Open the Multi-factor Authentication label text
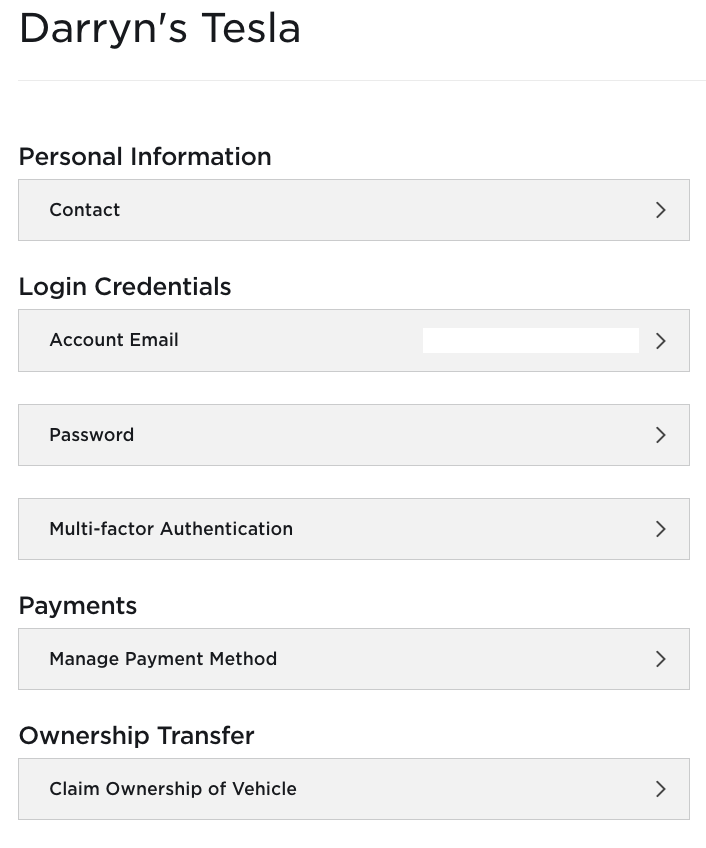706x848 pixels. click(x=171, y=529)
